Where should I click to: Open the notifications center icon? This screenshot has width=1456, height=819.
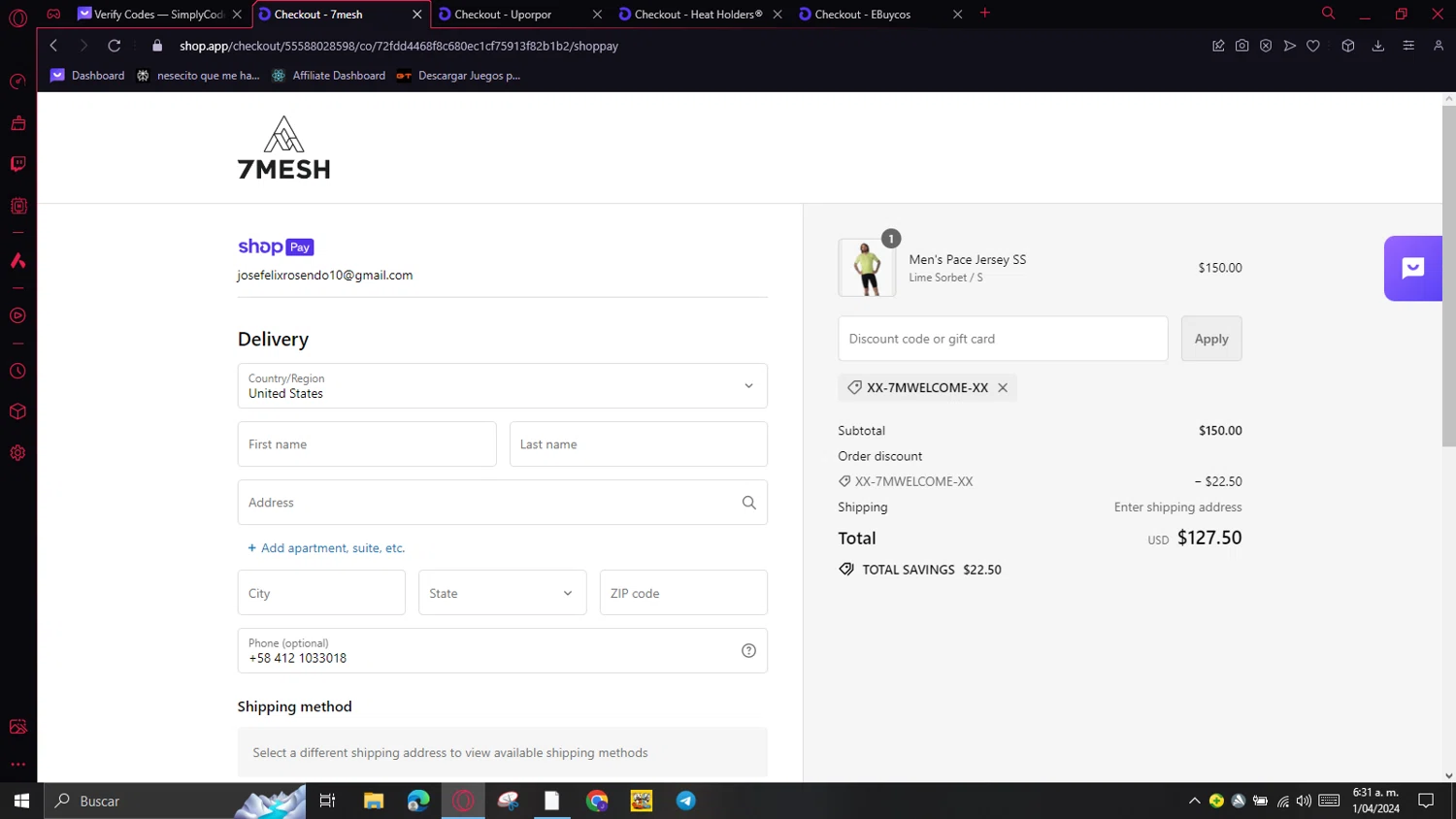click(1426, 801)
